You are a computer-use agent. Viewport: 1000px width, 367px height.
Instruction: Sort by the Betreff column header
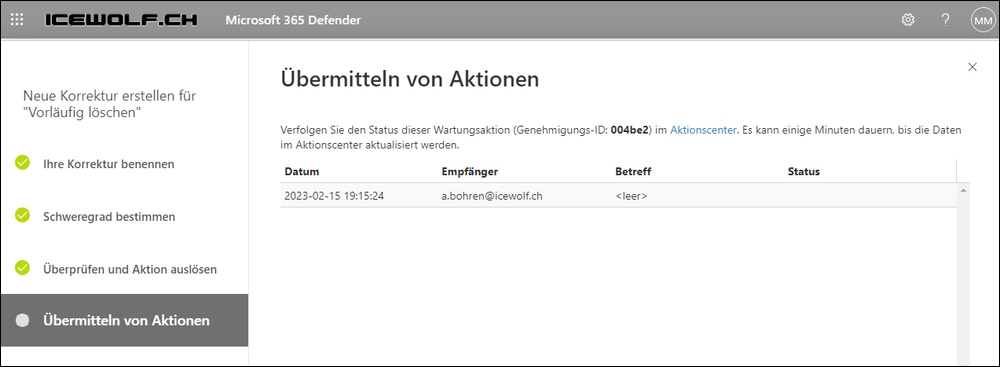(633, 172)
